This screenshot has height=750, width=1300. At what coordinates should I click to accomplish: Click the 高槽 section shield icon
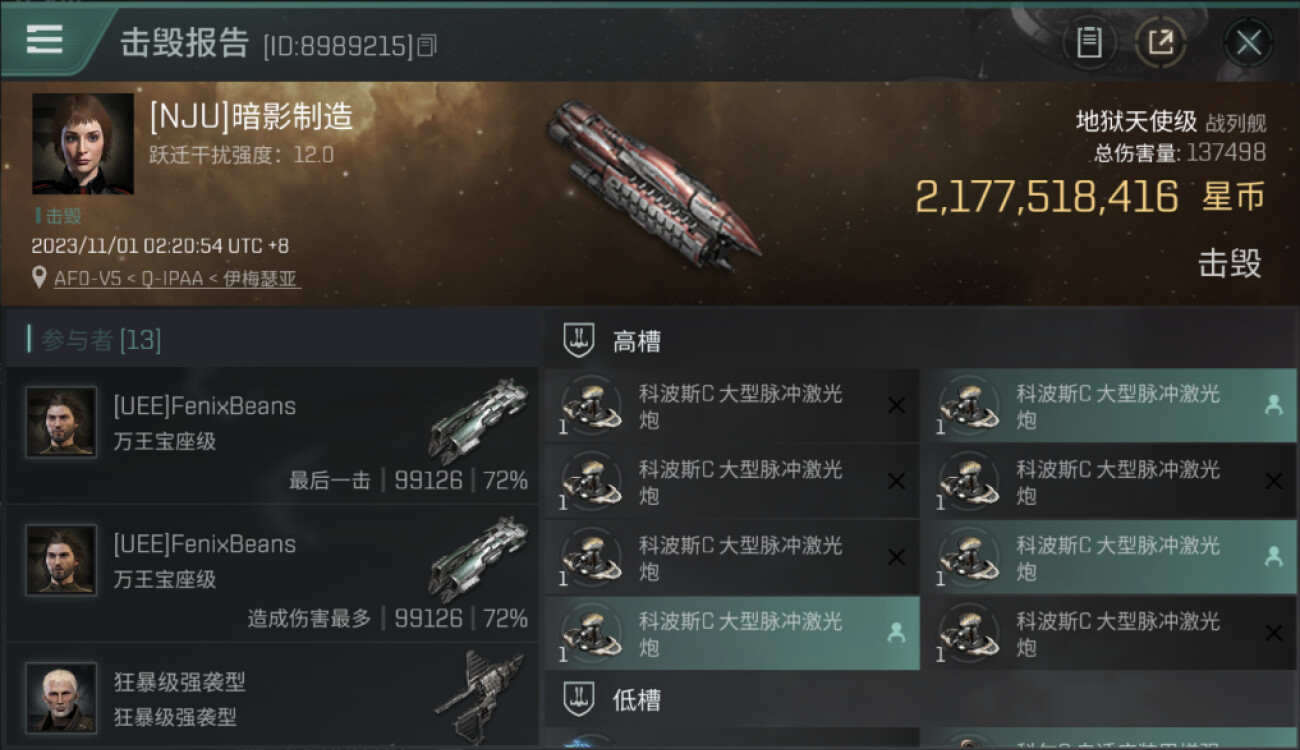click(579, 341)
